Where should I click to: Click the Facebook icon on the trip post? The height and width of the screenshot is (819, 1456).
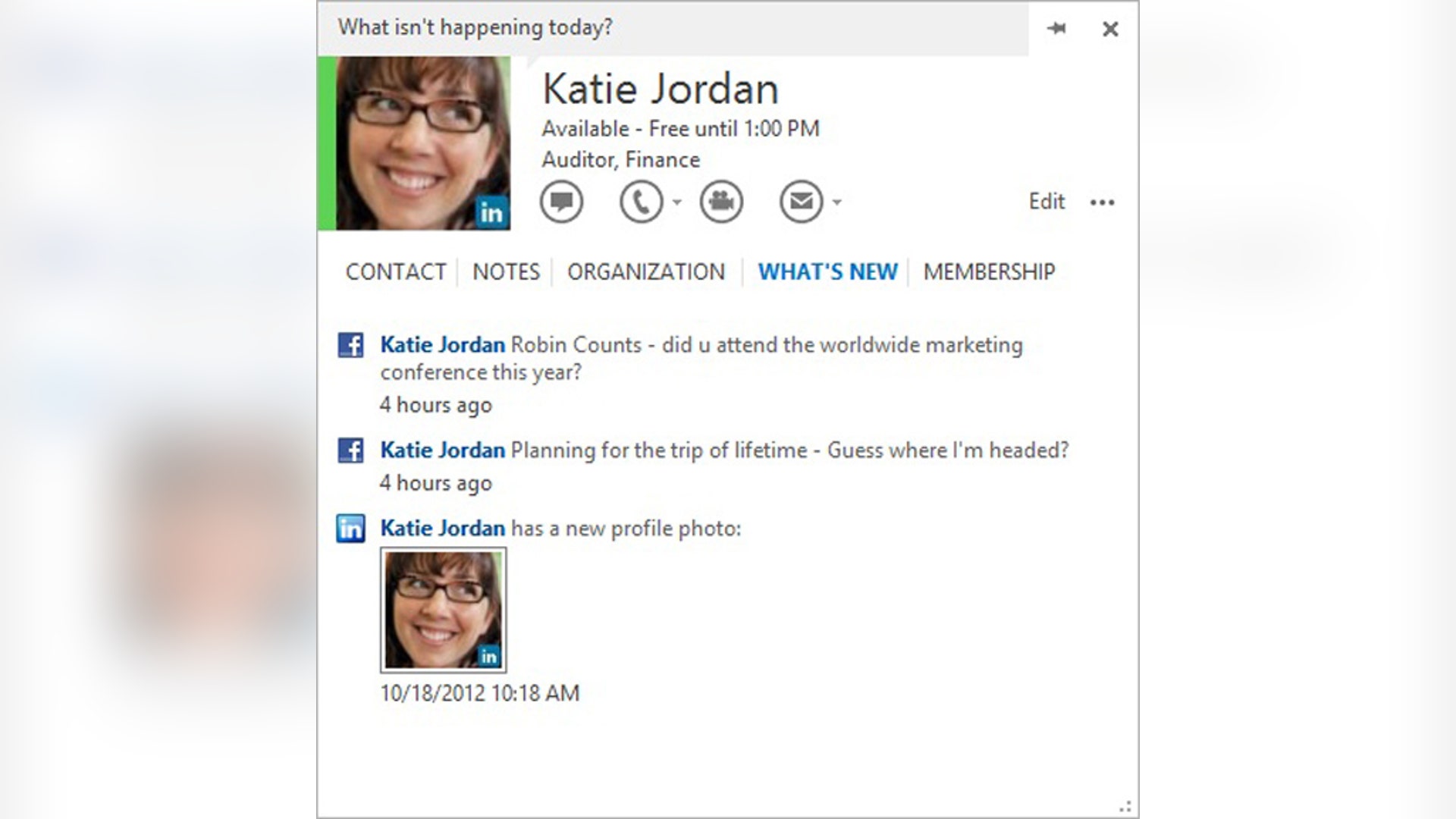click(352, 450)
